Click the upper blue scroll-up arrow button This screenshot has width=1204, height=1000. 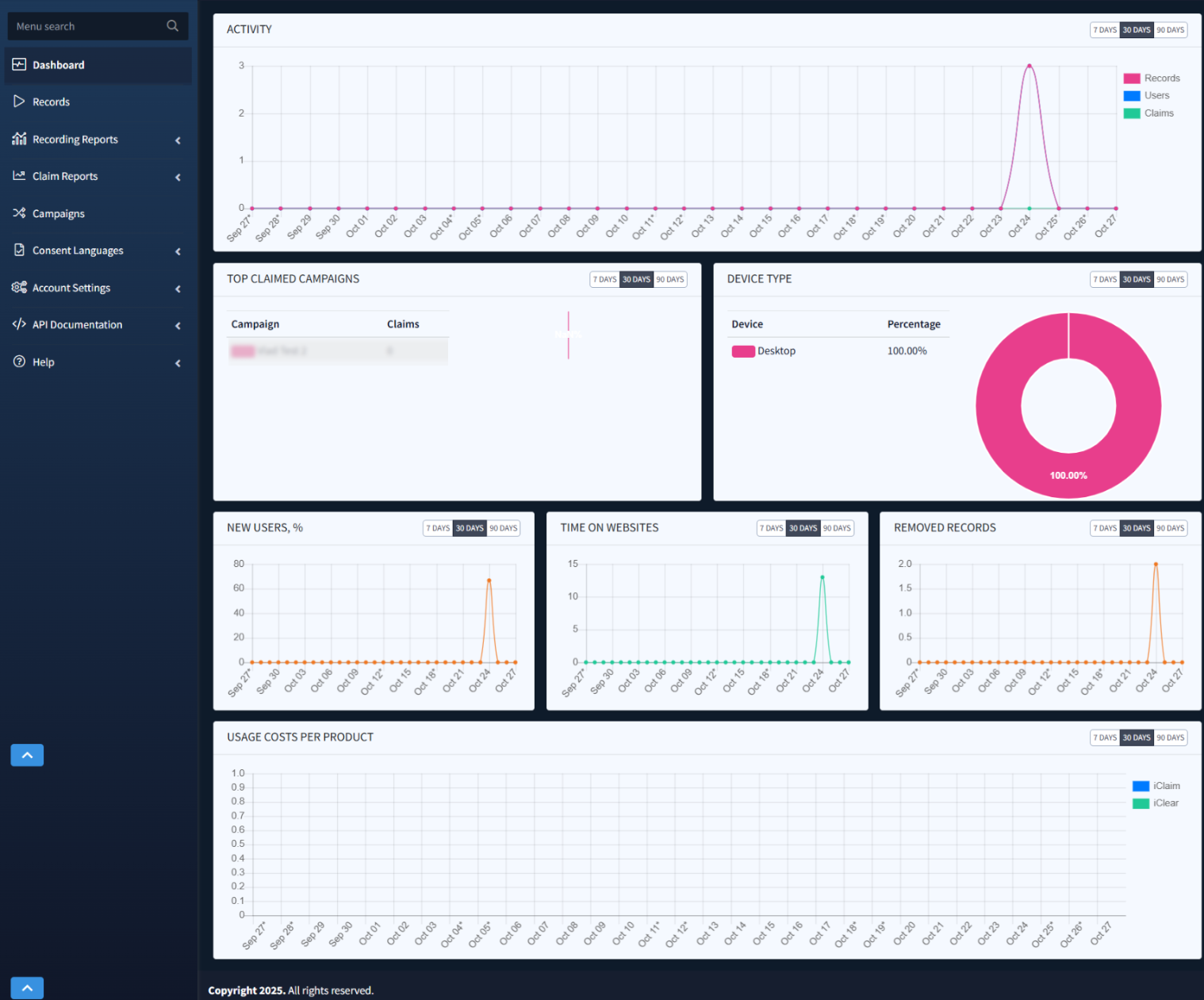point(27,755)
